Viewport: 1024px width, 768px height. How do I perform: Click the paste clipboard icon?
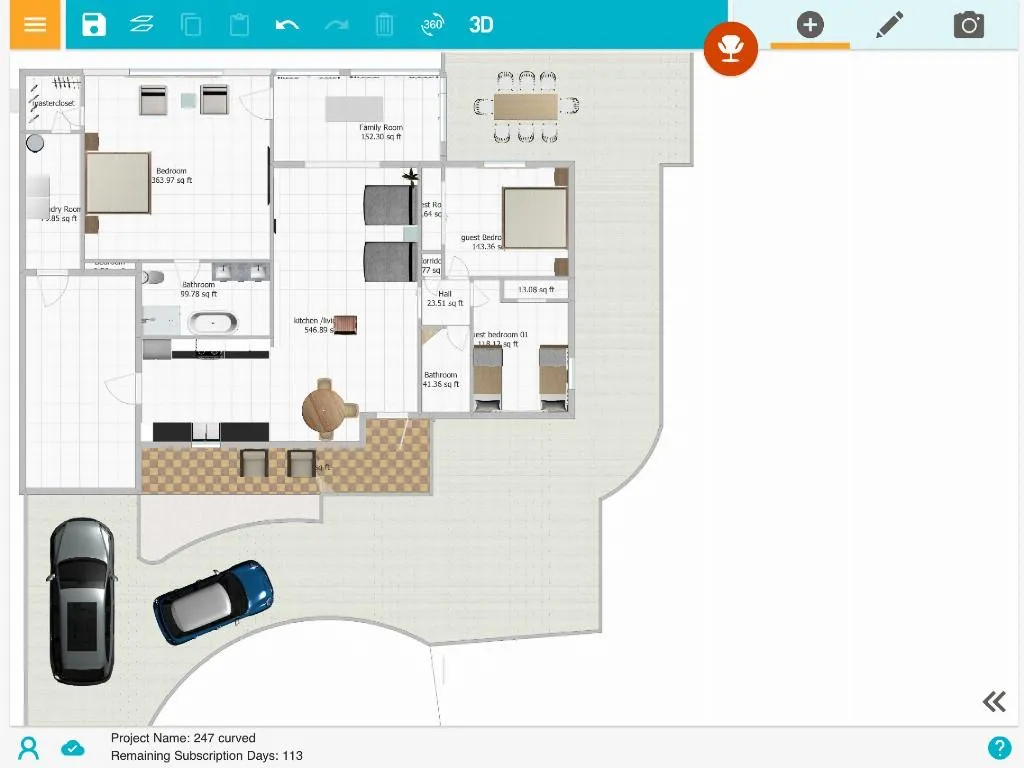pos(239,25)
